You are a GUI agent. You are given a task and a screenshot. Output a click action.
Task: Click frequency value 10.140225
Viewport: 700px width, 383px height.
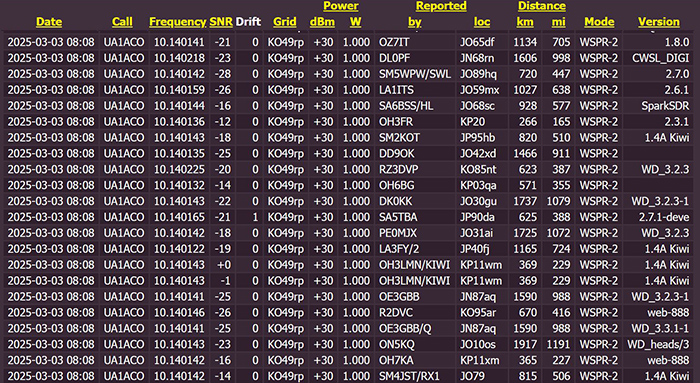pos(179,169)
